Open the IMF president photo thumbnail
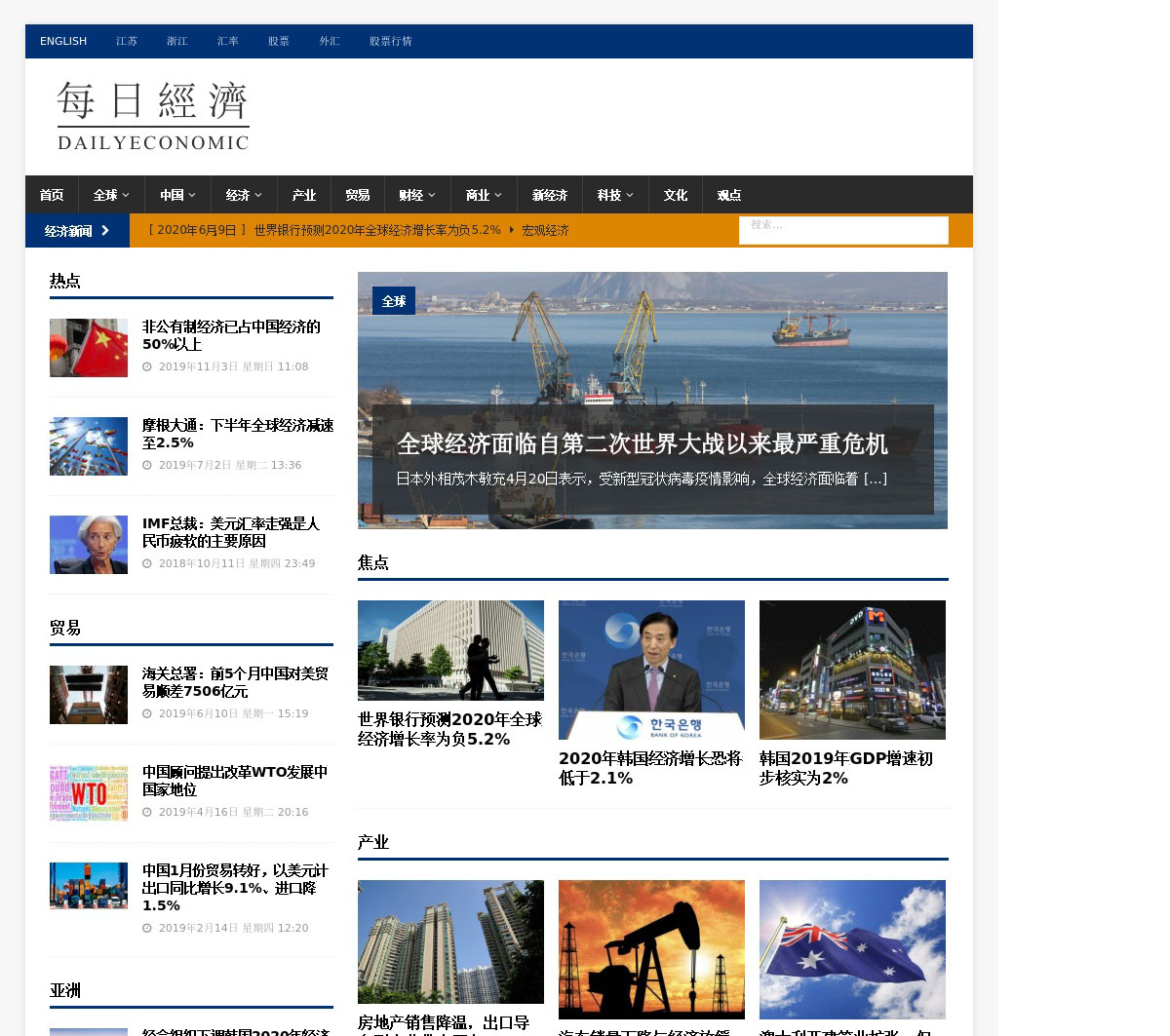Viewport: 1170px width, 1036px height. pyautogui.click(x=89, y=545)
